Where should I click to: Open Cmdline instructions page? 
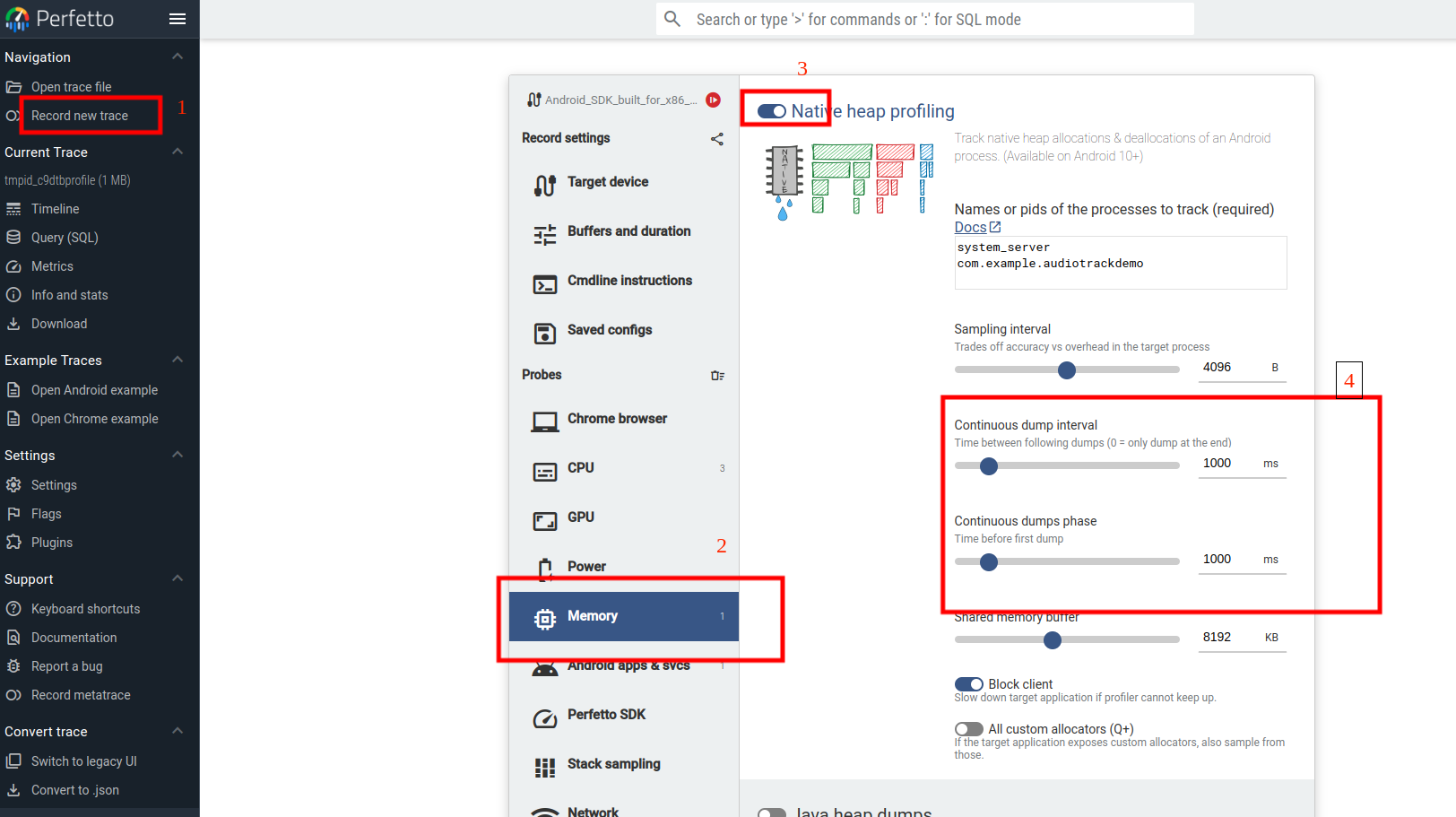coord(624,283)
